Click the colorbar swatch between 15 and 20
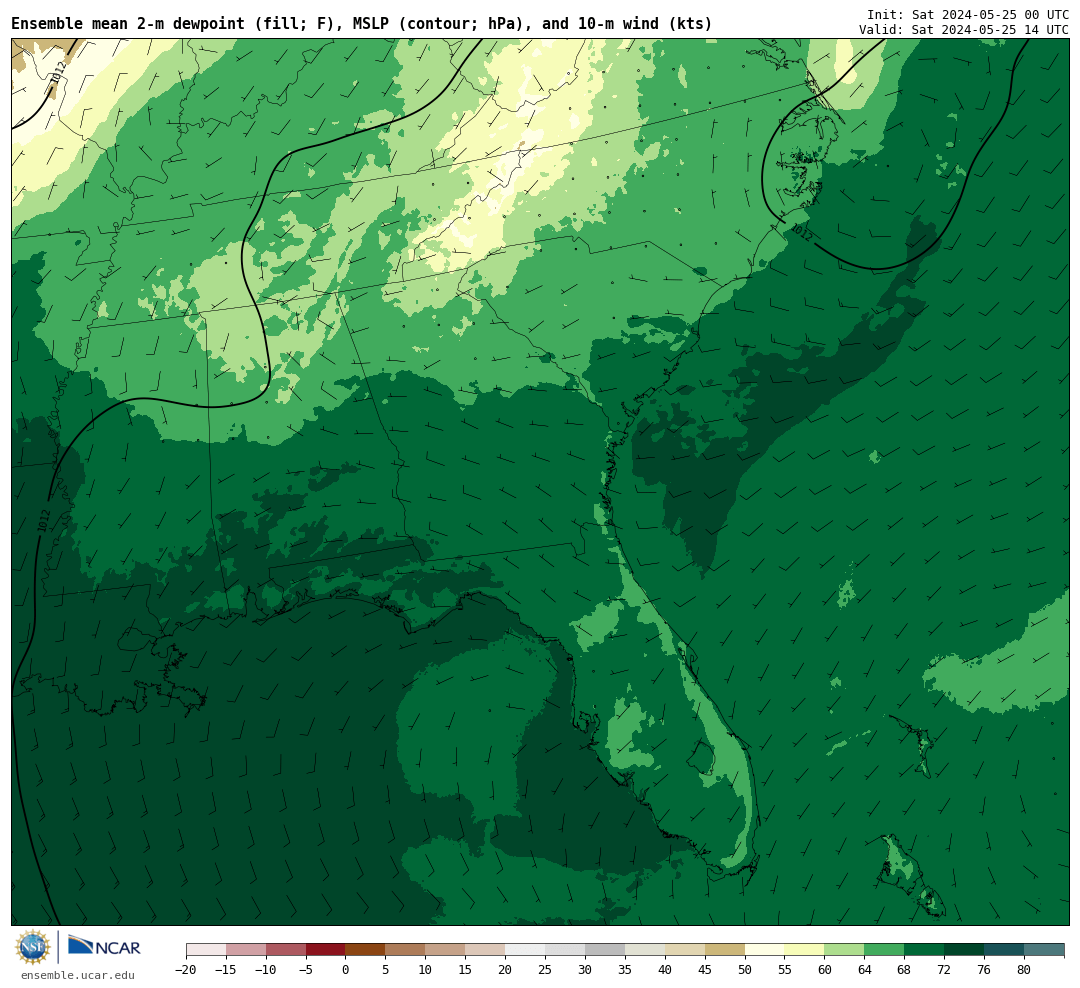 click(486, 950)
